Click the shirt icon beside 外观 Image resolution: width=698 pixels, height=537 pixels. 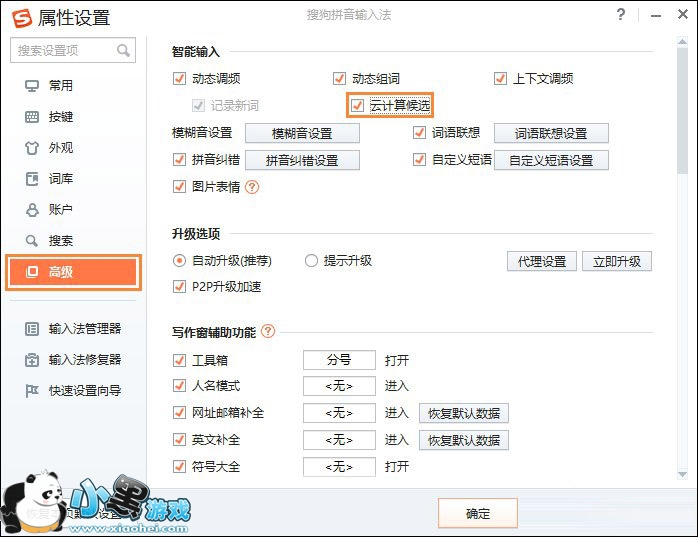[32, 147]
